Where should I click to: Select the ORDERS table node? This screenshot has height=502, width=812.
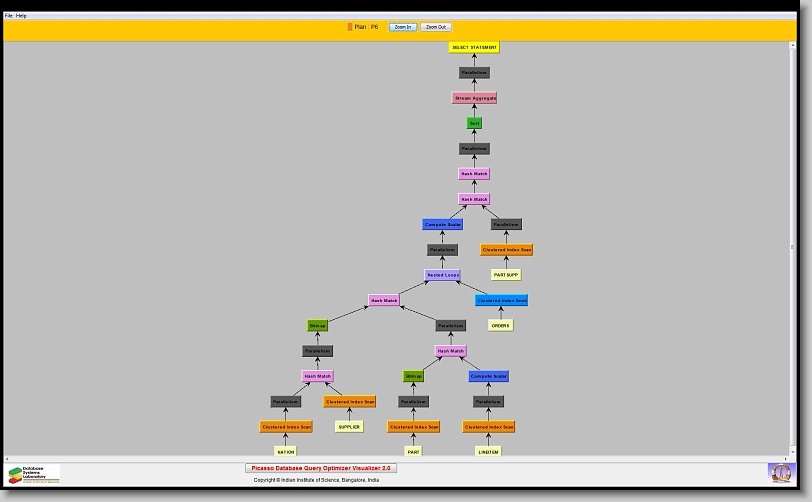point(501,325)
